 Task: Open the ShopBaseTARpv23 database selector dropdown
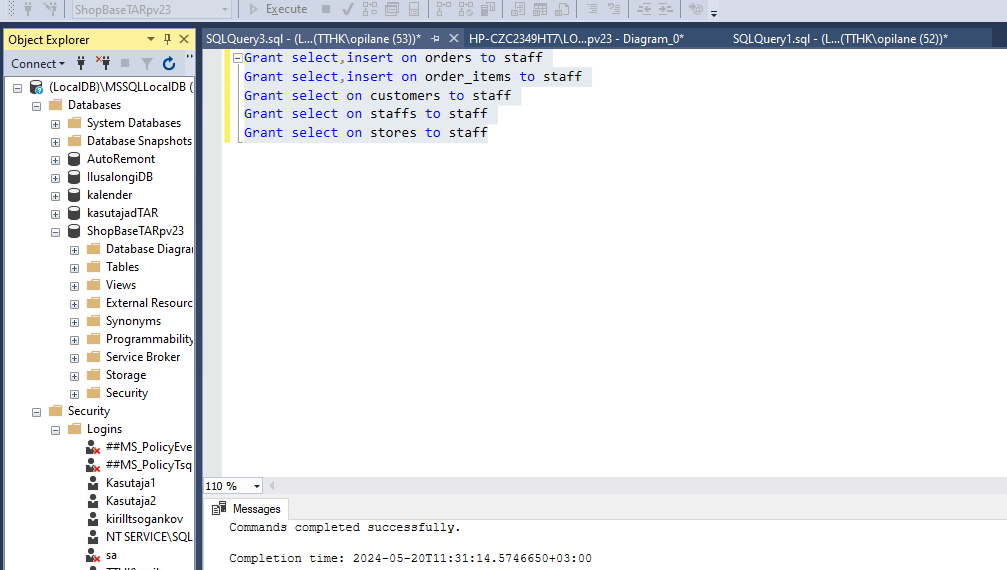click(224, 9)
